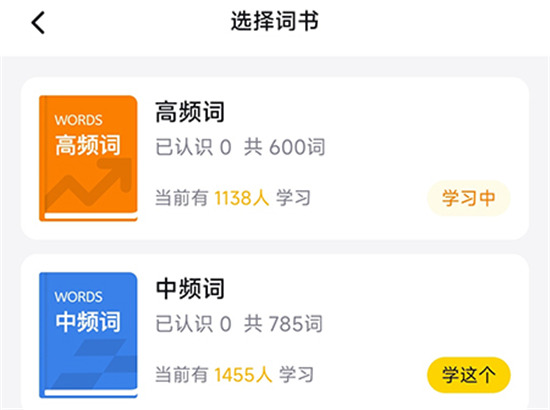Screen dimensions: 550x410
Task: Click the WORDS label on orange book
Action: point(79,120)
